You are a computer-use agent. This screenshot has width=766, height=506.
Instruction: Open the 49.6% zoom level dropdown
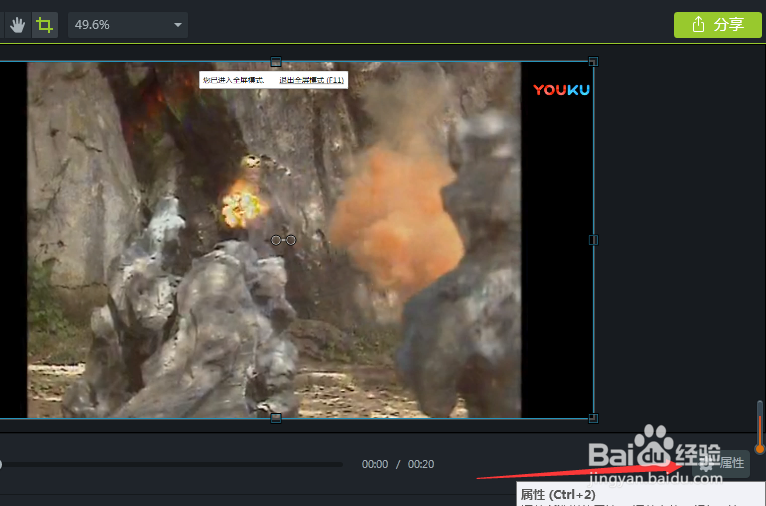128,25
